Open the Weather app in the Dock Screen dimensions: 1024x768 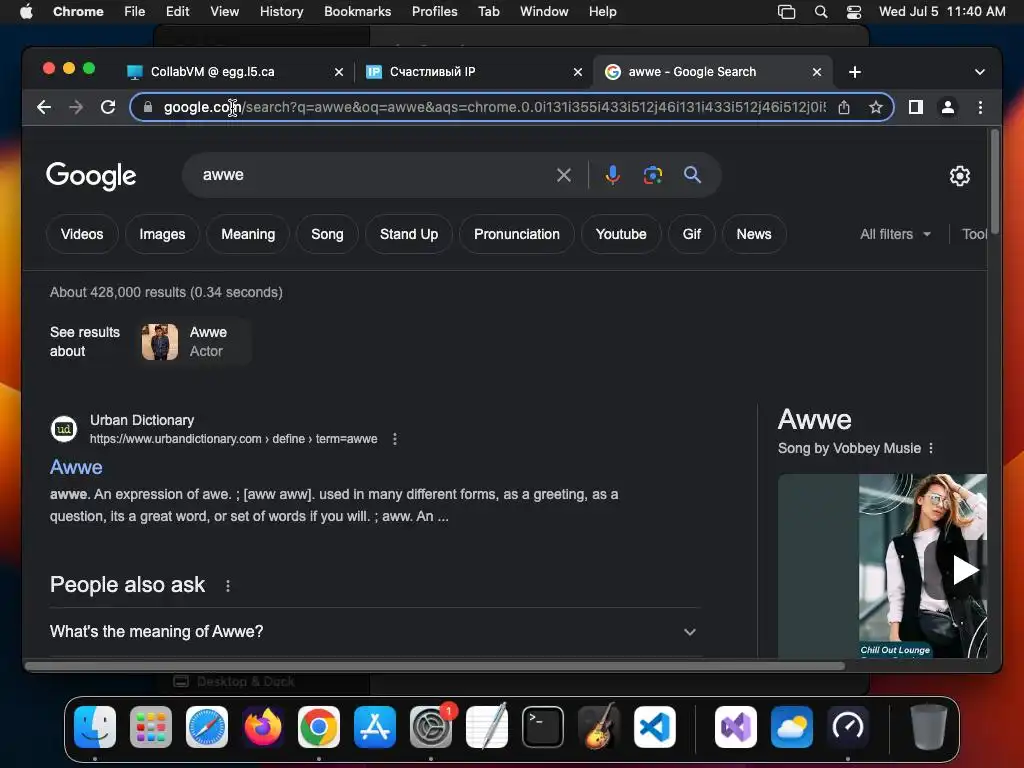(x=792, y=726)
